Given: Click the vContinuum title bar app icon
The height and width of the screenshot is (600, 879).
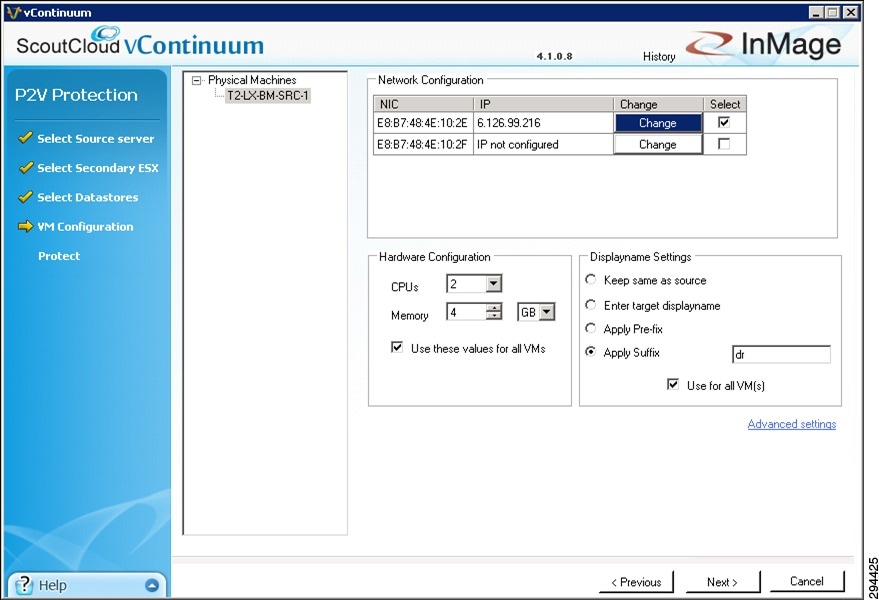Looking at the screenshot, I should pyautogui.click(x=13, y=12).
